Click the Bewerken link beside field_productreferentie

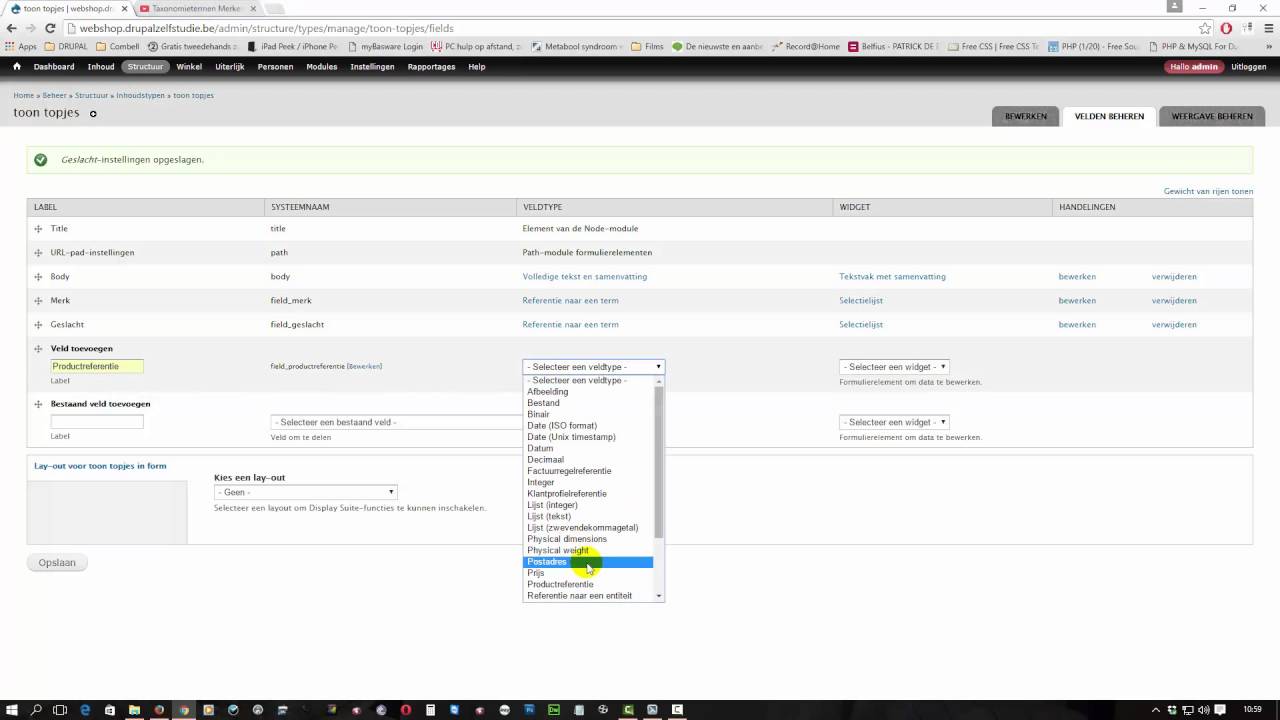pos(365,367)
